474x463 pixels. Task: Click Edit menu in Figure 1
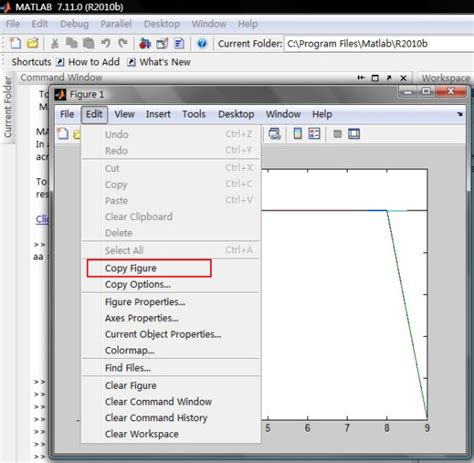click(x=94, y=114)
